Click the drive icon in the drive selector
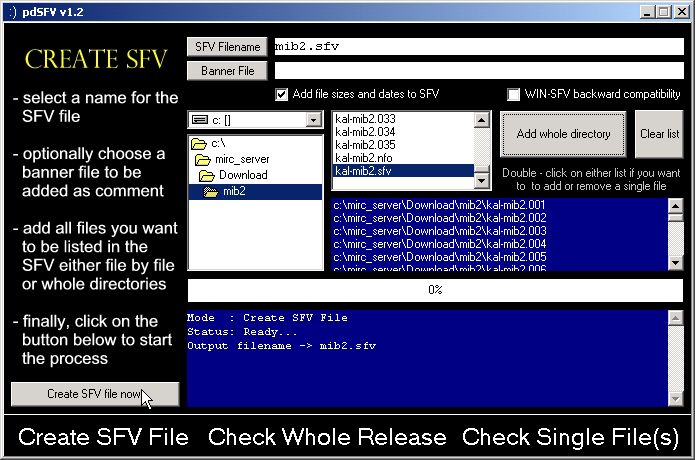The image size is (695, 460). click(200, 120)
